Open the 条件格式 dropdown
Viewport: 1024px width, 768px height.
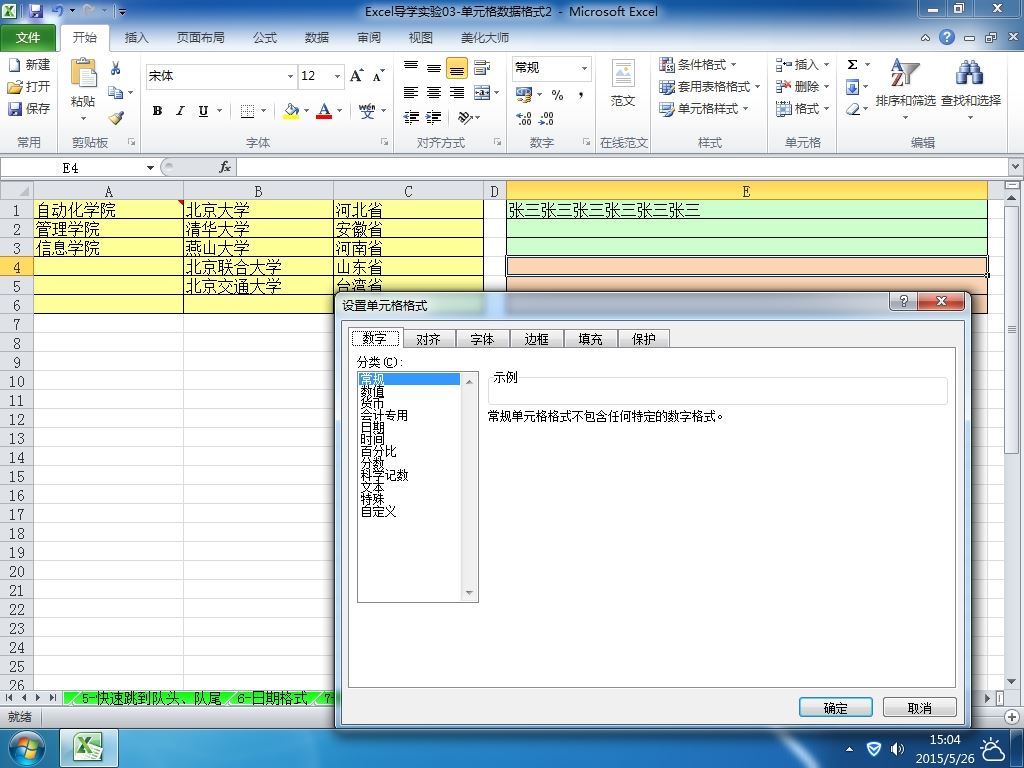pos(697,64)
